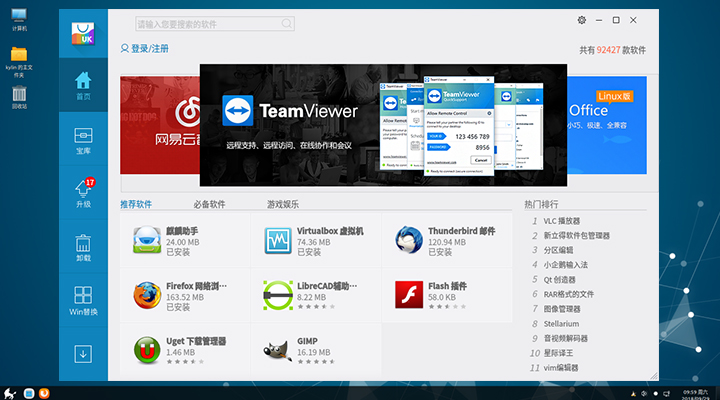This screenshot has height=400, width=720.
Task: Click the search magnifier icon
Action: pyautogui.click(x=286, y=22)
